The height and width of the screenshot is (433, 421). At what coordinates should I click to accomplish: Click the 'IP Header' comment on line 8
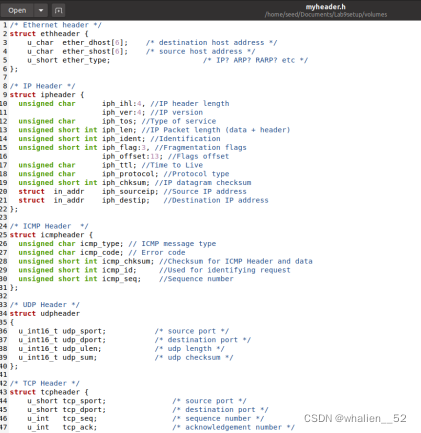tap(43, 86)
